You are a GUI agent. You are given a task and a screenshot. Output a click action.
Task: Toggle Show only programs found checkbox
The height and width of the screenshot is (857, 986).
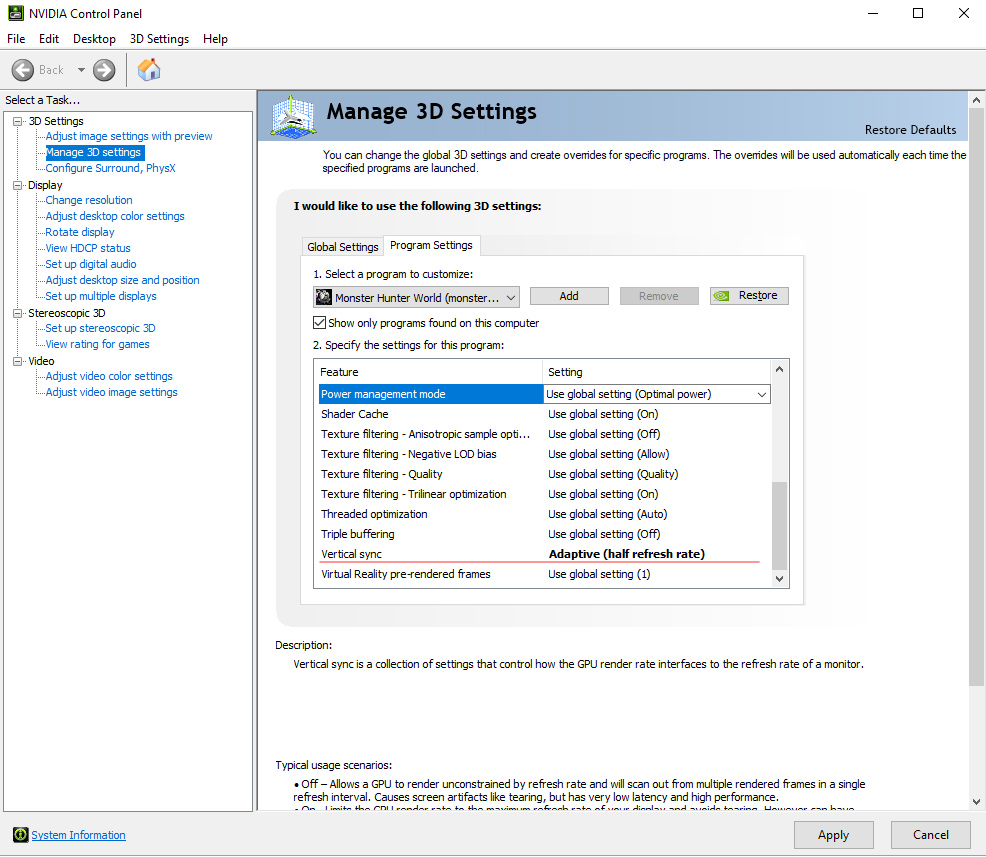(320, 323)
